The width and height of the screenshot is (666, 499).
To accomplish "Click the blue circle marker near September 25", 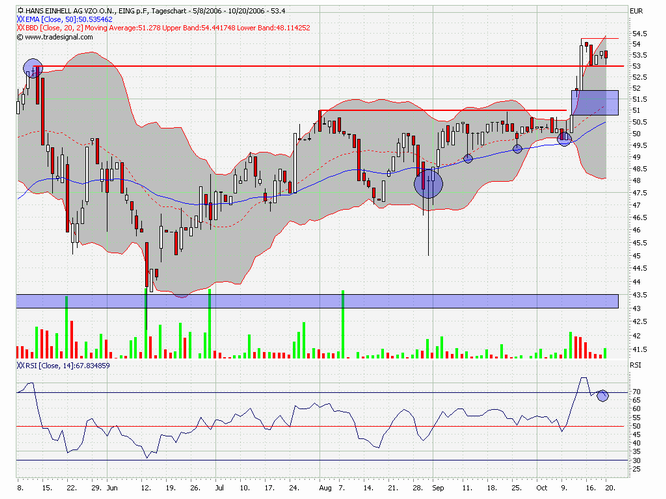I will [x=517, y=149].
